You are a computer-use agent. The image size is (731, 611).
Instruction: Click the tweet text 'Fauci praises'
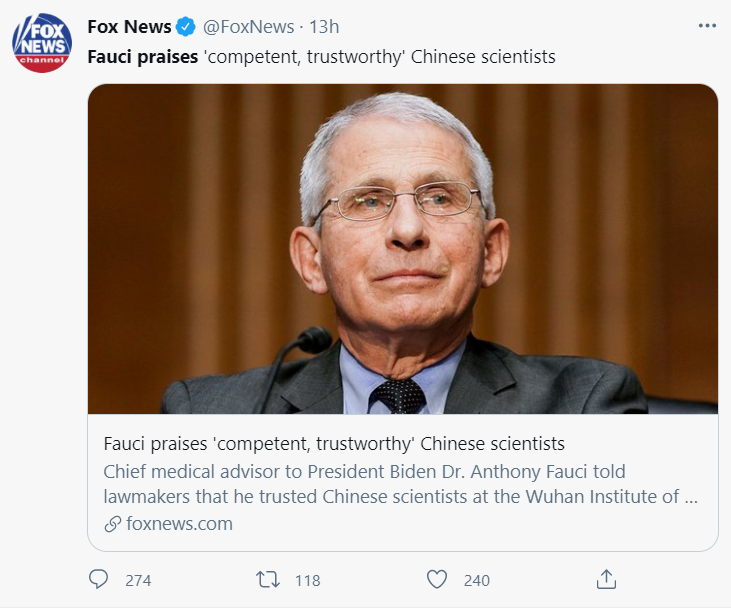coord(143,57)
